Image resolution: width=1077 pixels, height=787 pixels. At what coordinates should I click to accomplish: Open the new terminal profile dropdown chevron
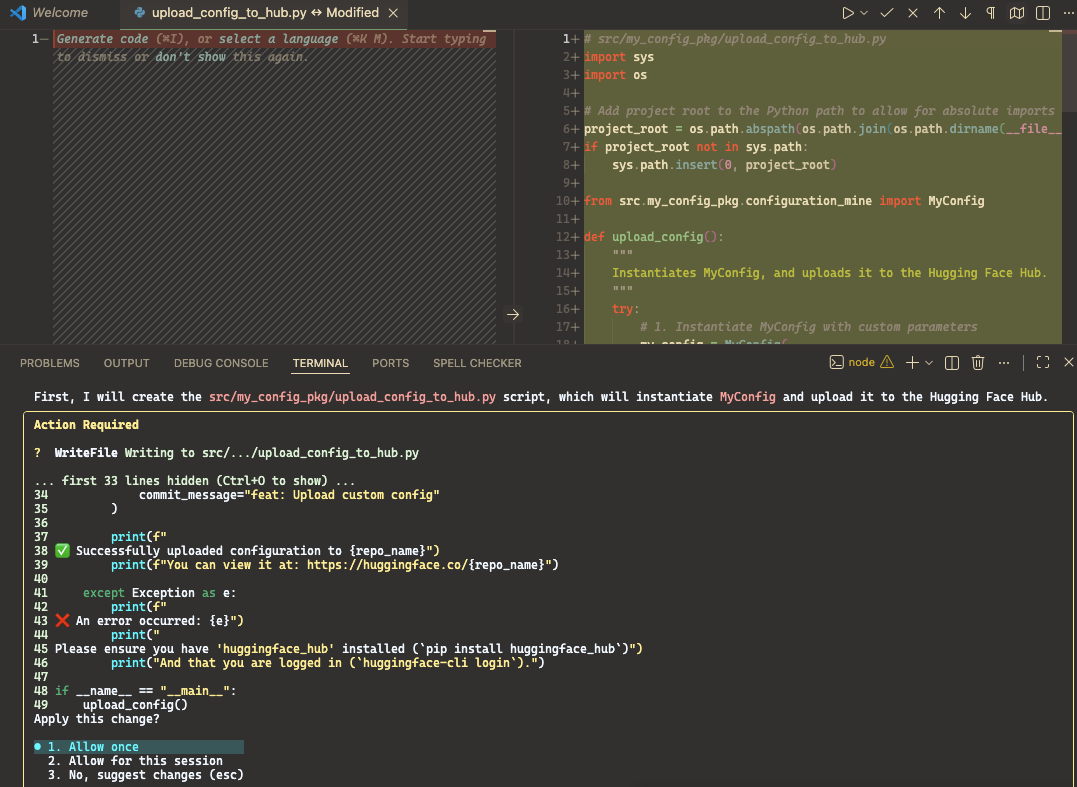[929, 363]
